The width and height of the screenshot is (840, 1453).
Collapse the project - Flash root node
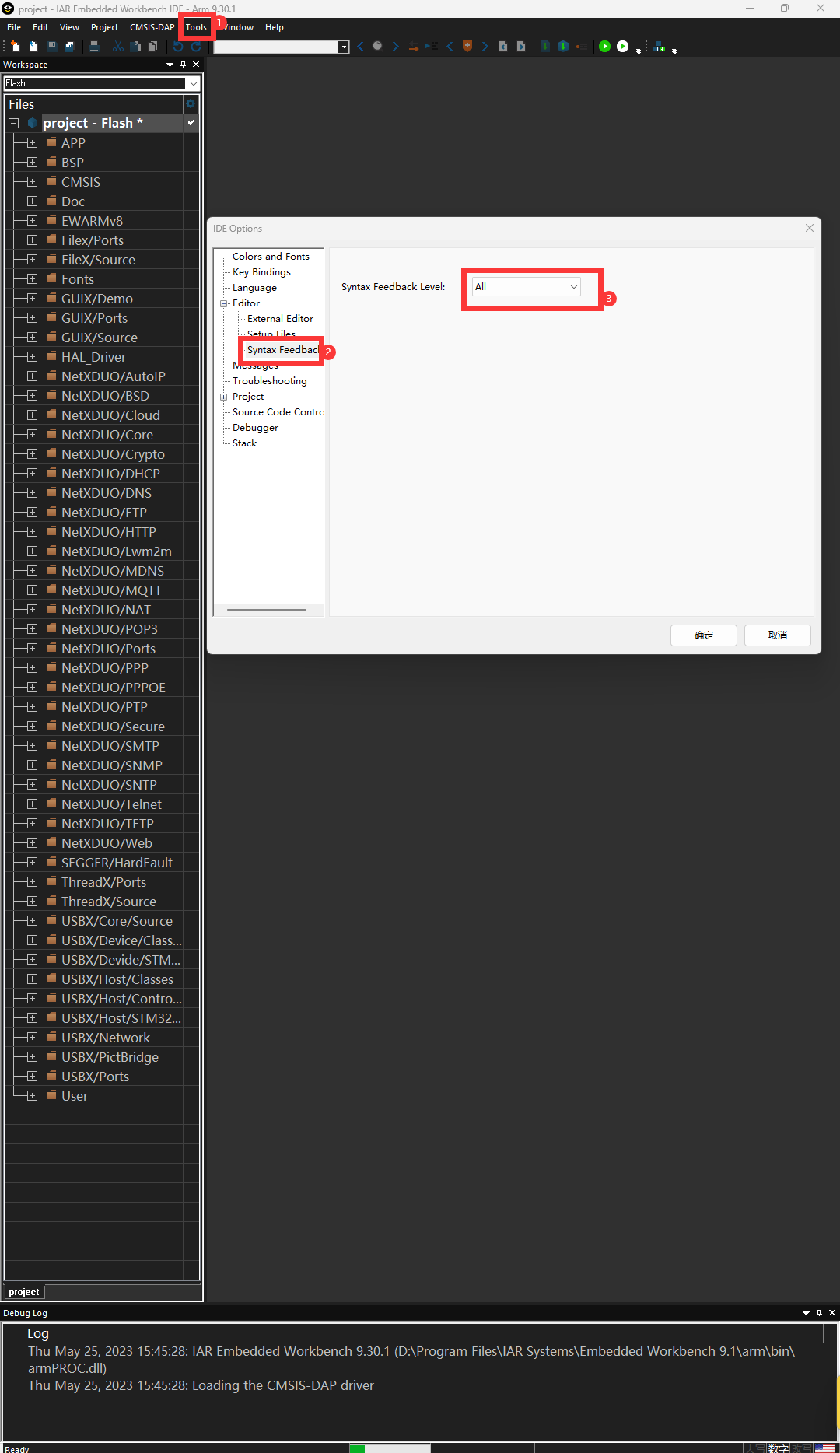13,124
